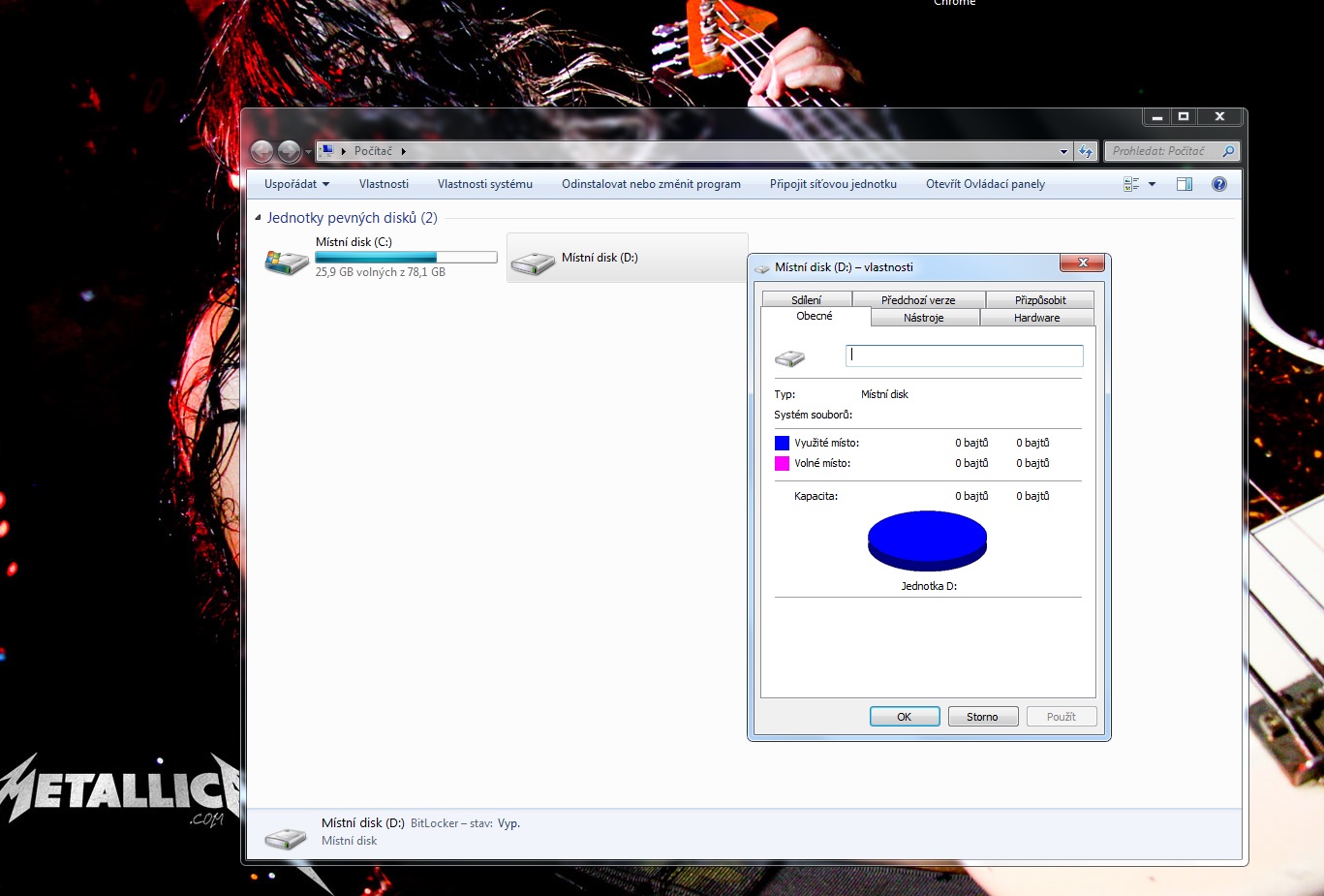Click the search magnifier icon in Prohledat box

[1228, 151]
